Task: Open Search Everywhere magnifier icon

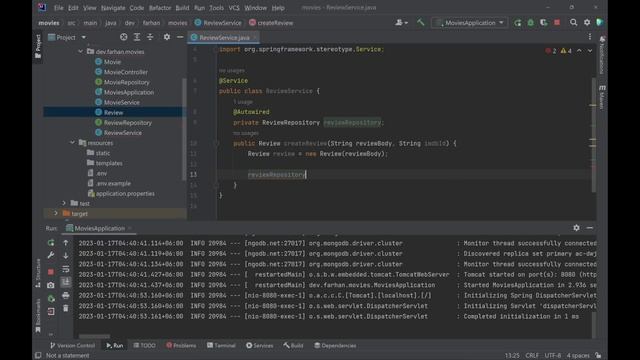Action: (573, 22)
